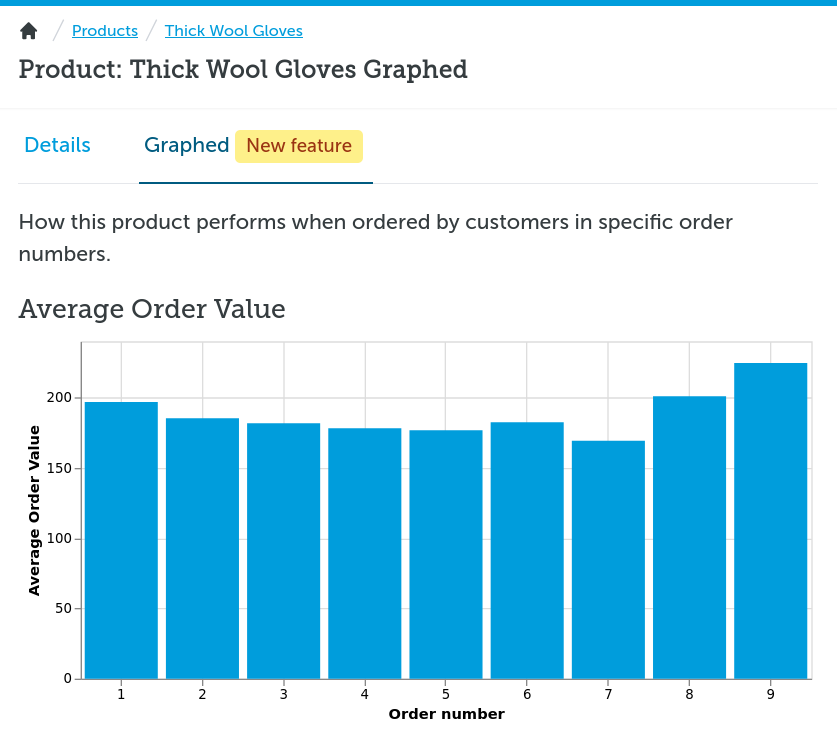
Task: Switch to the Details tab
Action: [x=57, y=146]
